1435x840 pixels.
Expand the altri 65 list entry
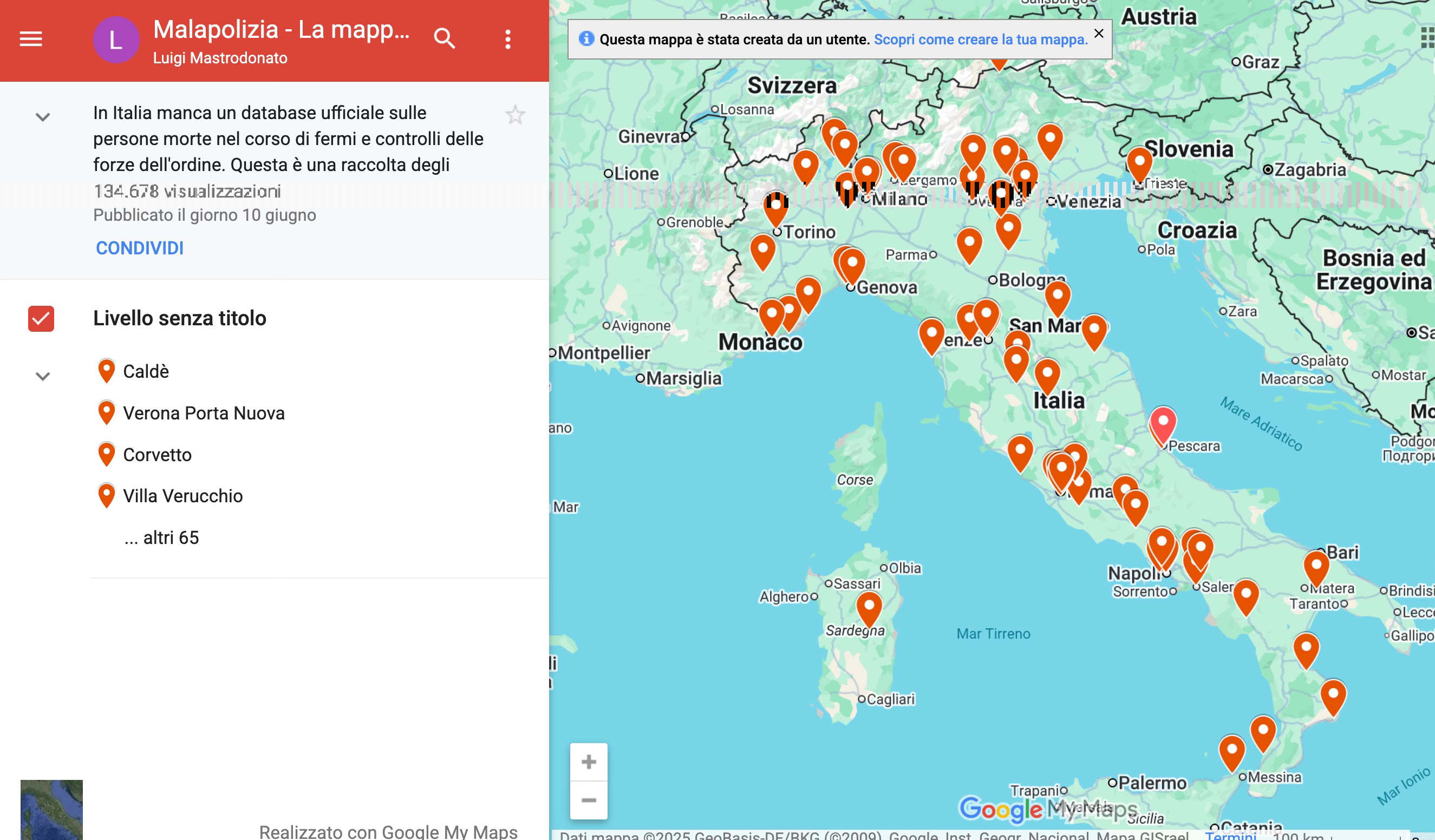pyautogui.click(x=162, y=537)
